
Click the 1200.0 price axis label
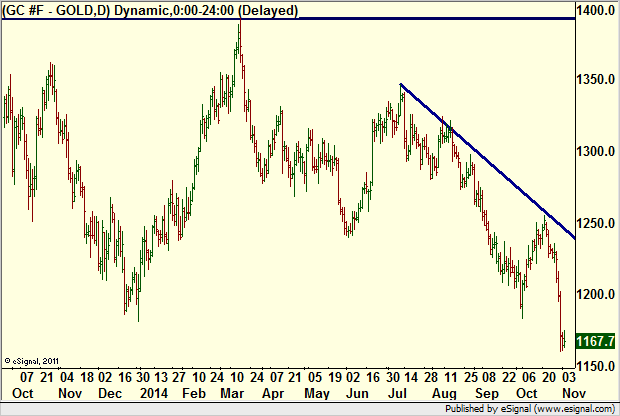coord(596,294)
